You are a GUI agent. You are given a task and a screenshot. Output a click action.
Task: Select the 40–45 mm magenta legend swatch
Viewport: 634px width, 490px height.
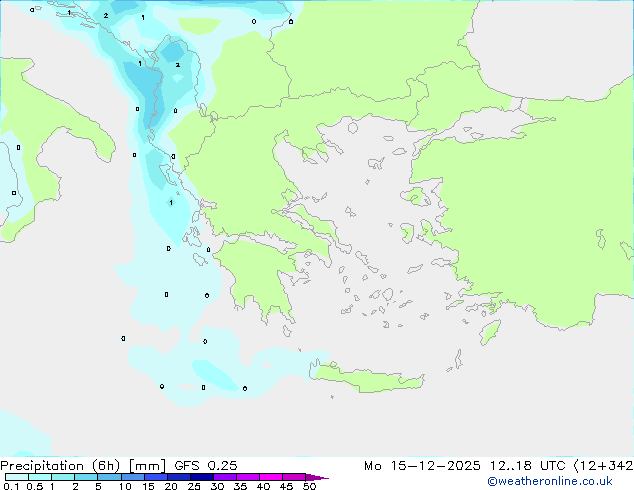(x=270, y=477)
